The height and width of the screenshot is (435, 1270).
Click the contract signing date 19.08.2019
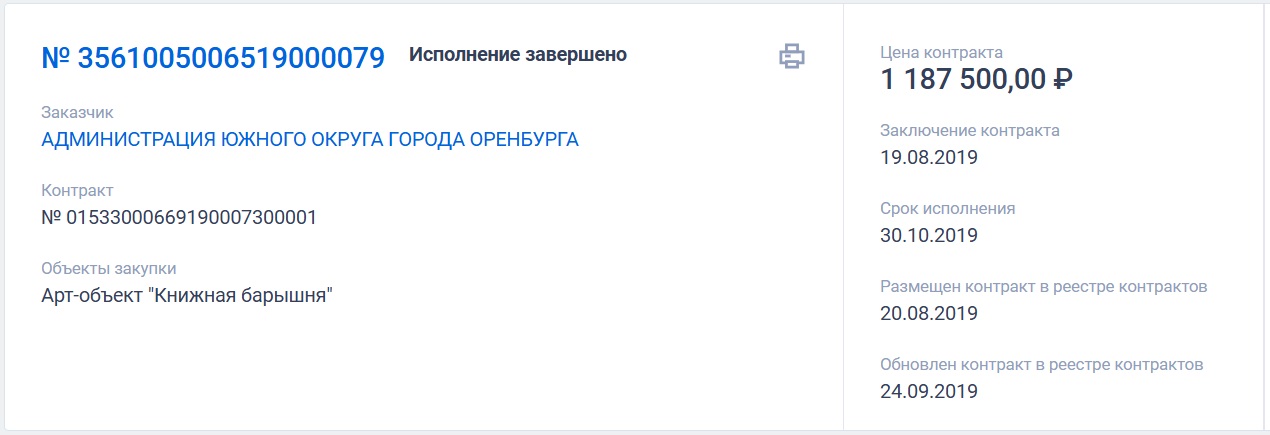click(929, 157)
